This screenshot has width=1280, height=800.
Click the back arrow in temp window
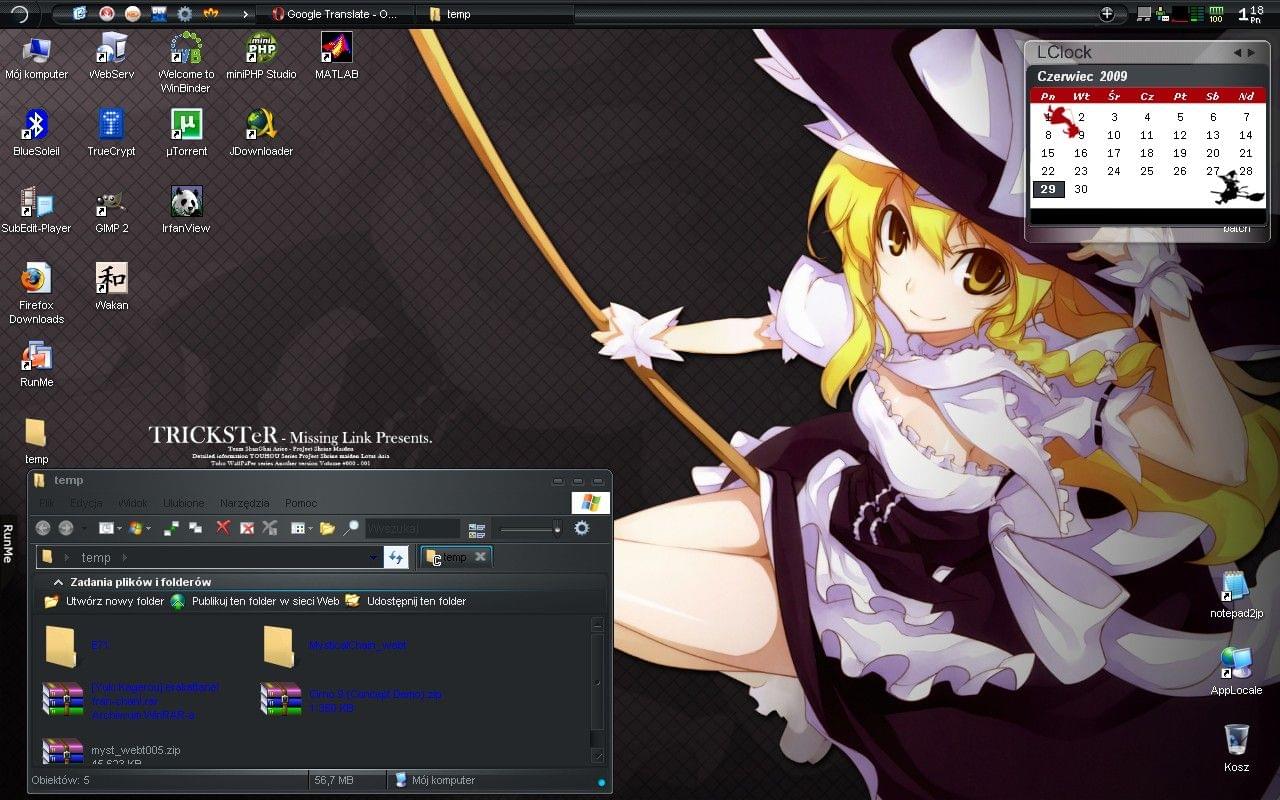tap(43, 528)
